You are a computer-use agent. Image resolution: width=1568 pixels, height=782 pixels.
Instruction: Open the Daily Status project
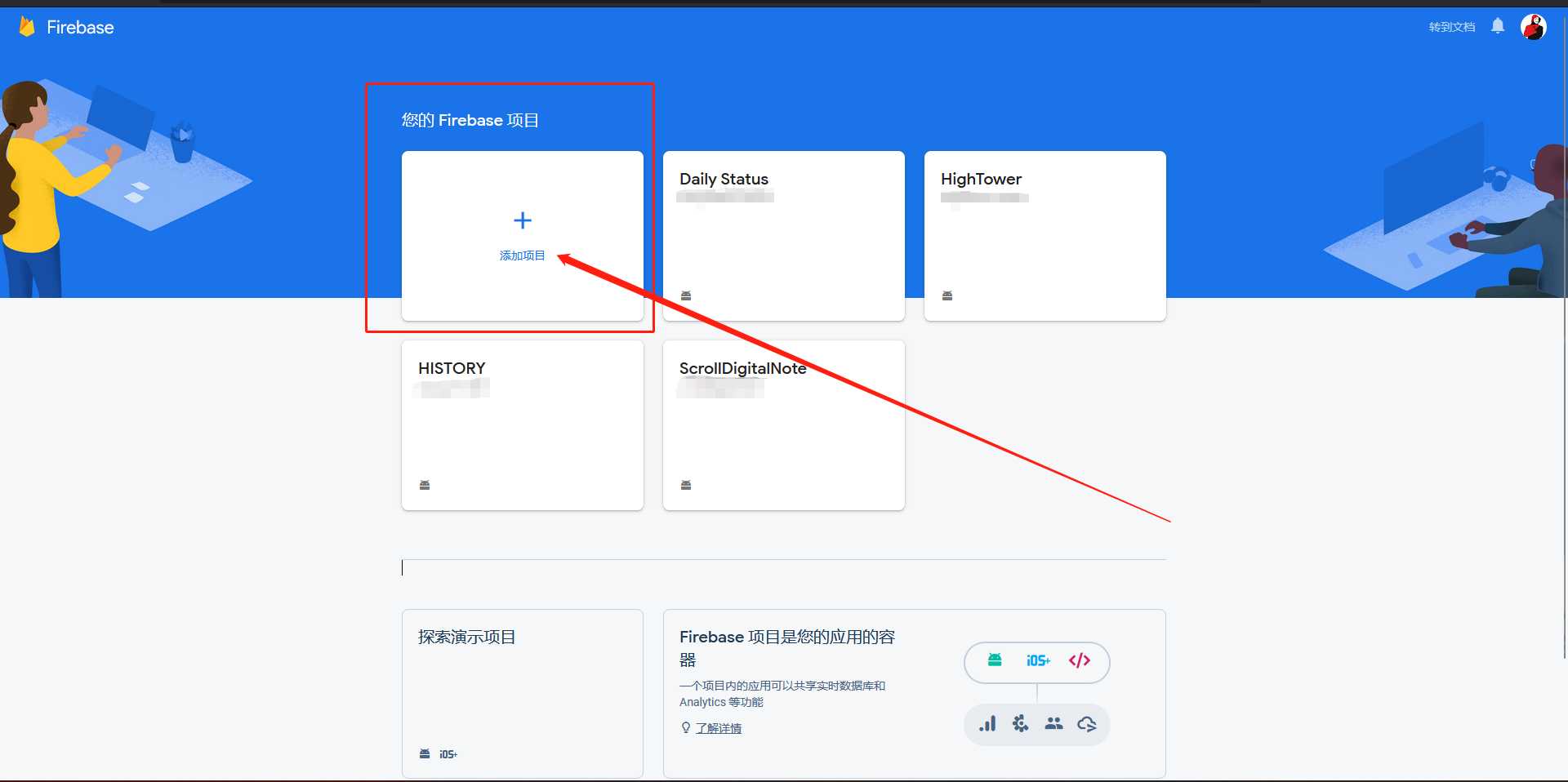coord(784,236)
